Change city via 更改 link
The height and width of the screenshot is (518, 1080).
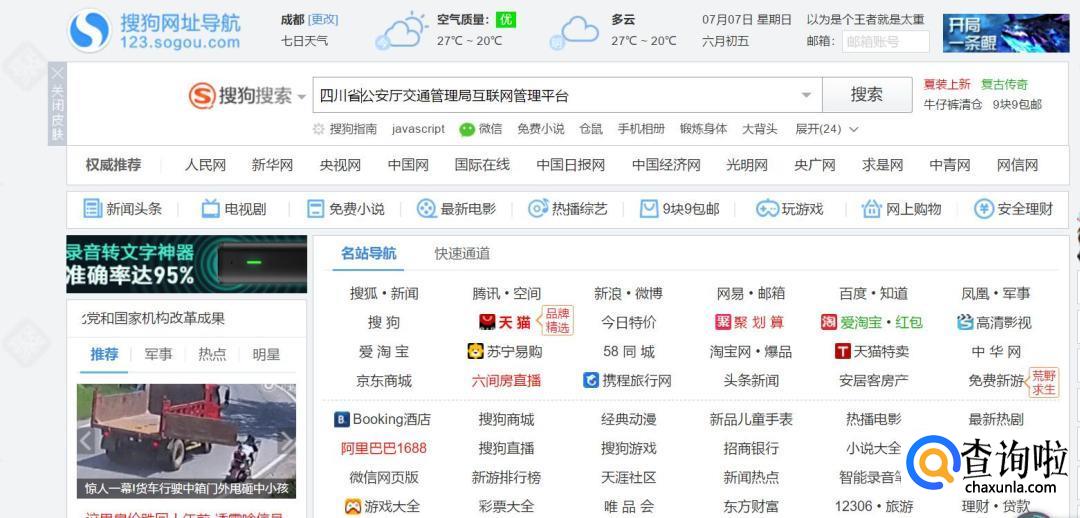[323, 19]
